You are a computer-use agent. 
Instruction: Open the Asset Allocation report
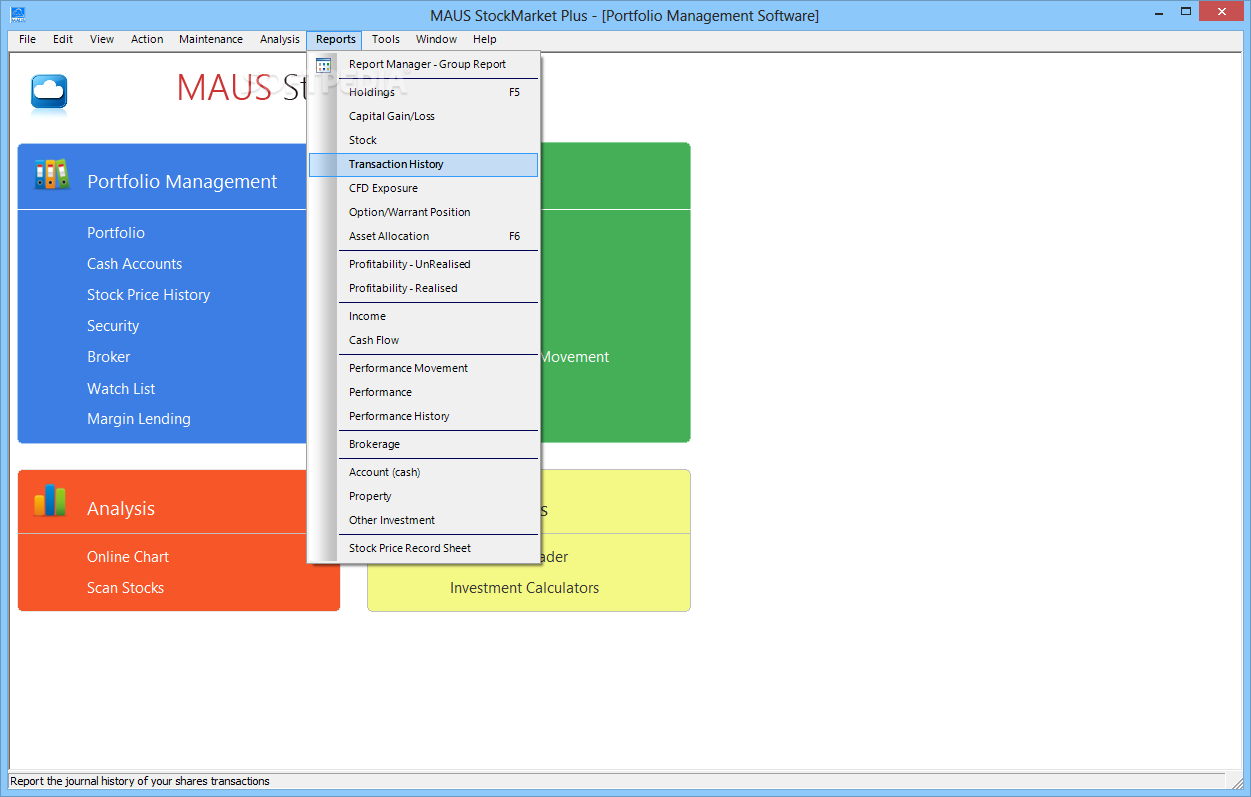click(x=423, y=236)
